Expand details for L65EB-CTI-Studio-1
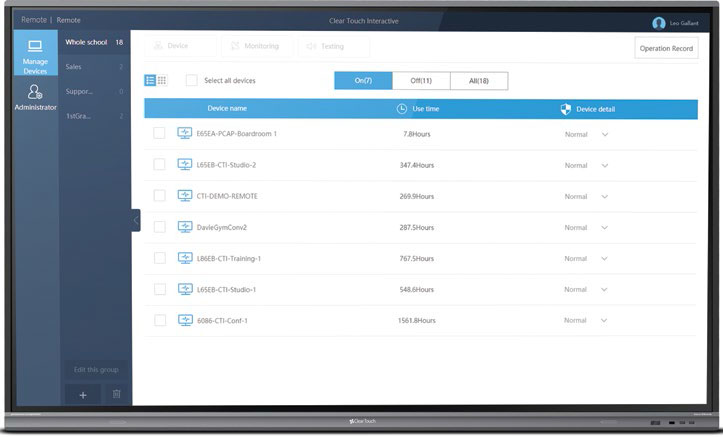 coord(604,289)
